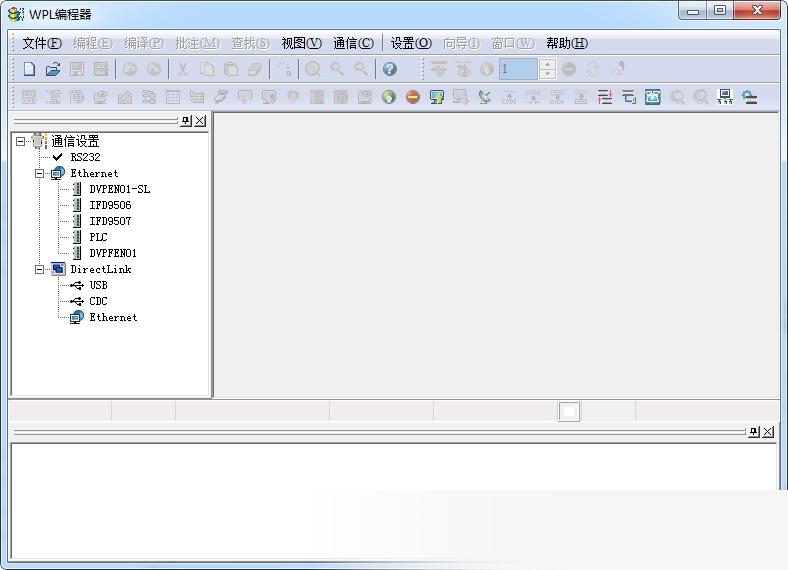This screenshot has height=570, width=788.
Task: Collapse the 通信设置 root node
Action: [20, 141]
